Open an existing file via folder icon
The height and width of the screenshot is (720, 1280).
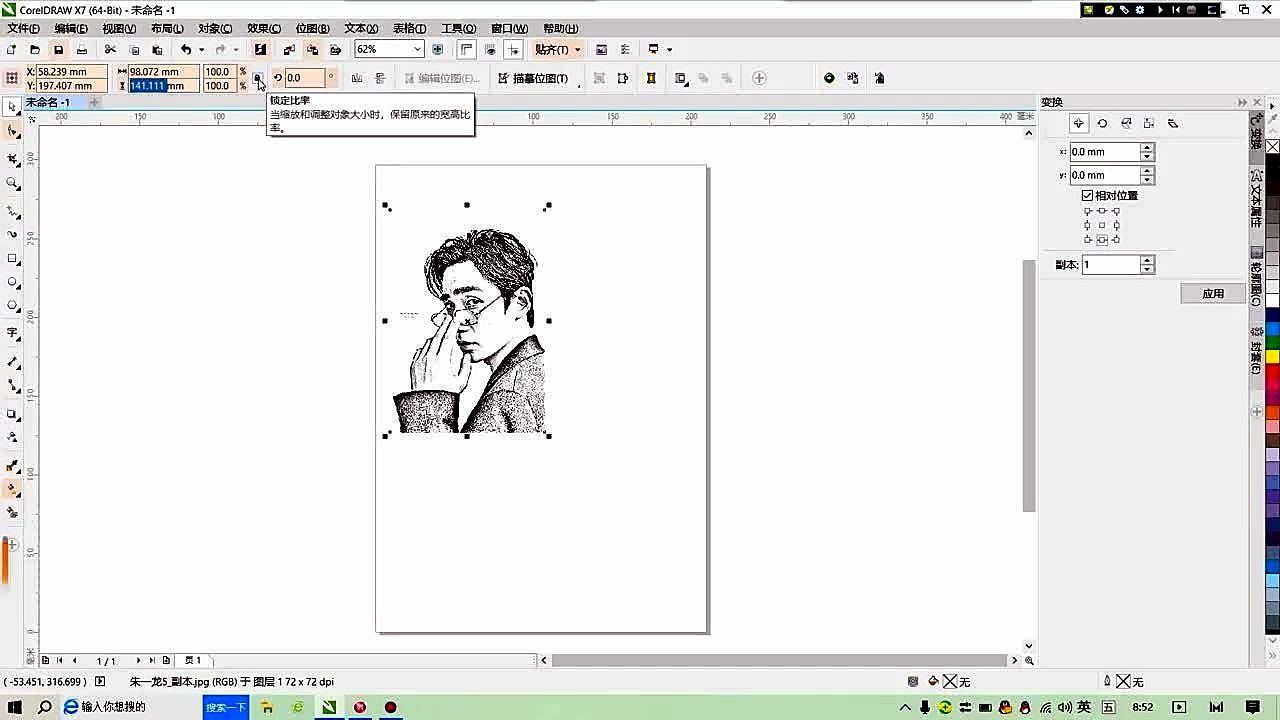35,49
